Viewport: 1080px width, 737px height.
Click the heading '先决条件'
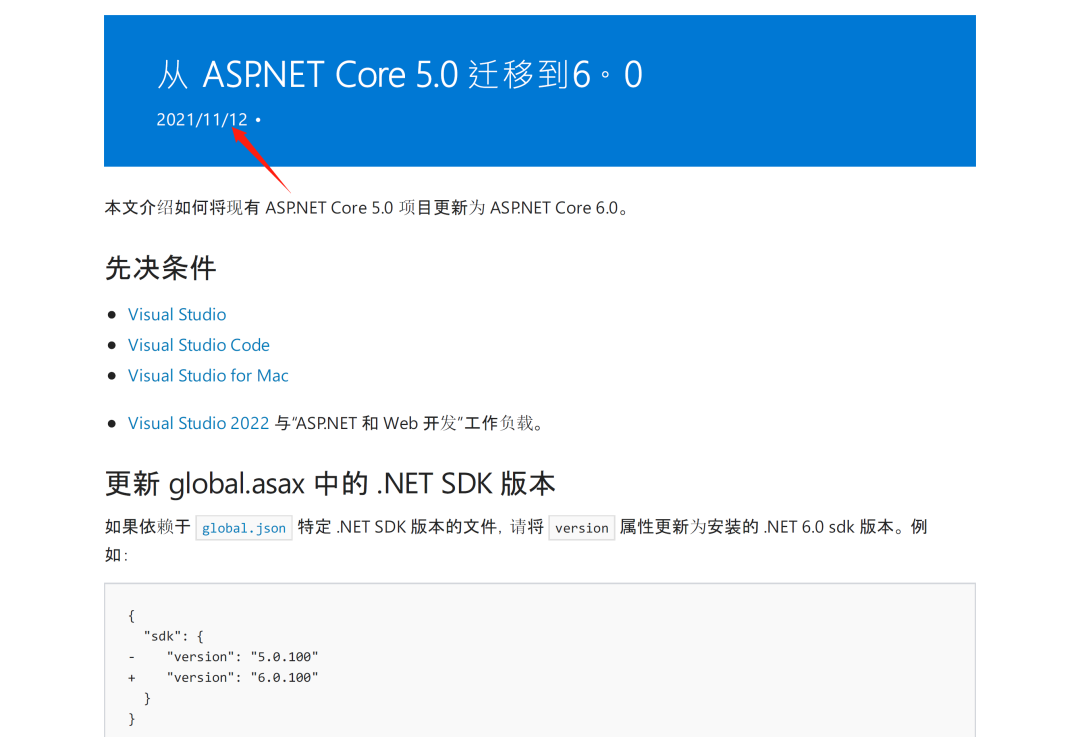[x=160, y=267]
